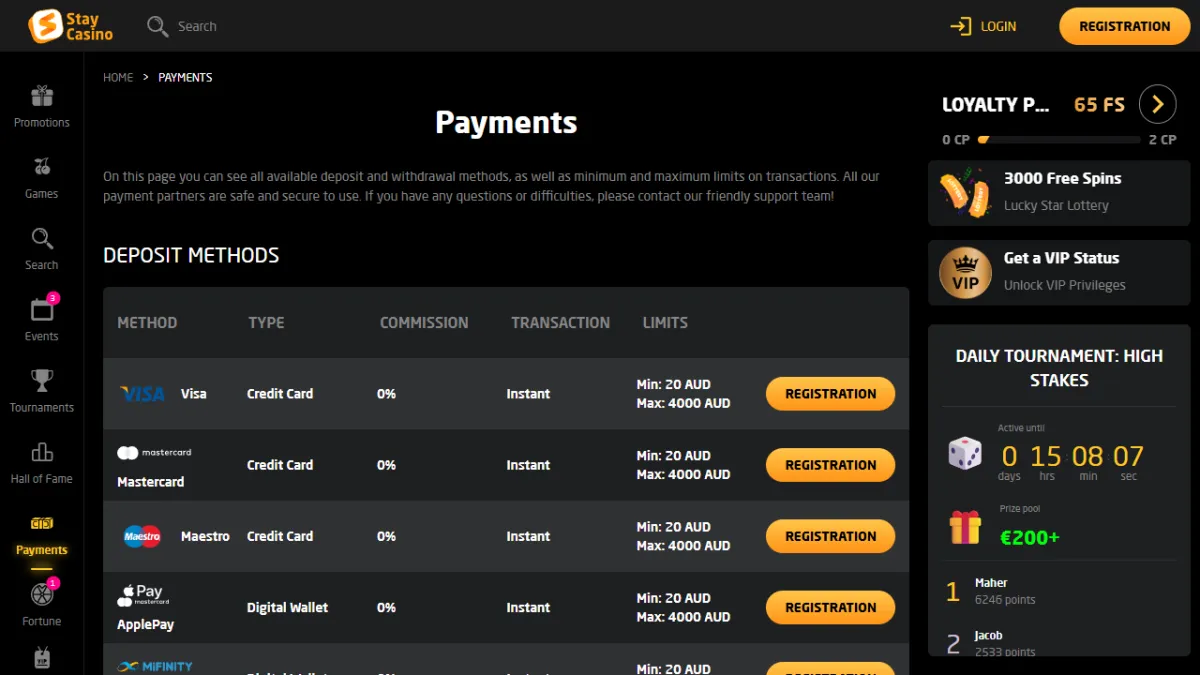Click the '65 FS' loyalty reward text
1200x675 pixels.
point(1099,104)
